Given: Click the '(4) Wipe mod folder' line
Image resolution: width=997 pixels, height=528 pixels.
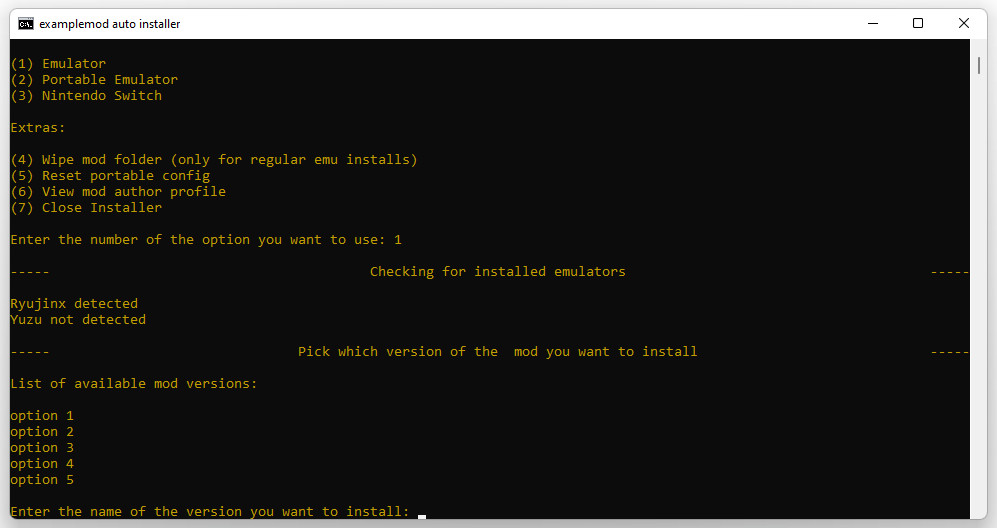Looking at the screenshot, I should 213,160.
